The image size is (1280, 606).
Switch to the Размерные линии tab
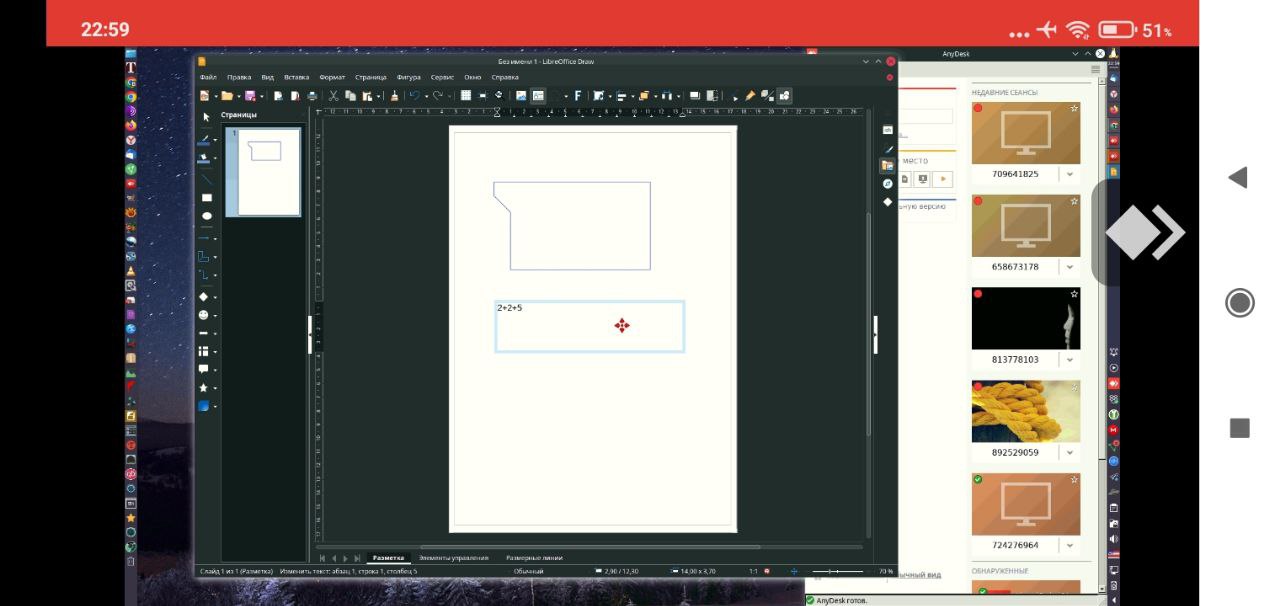(x=534, y=558)
